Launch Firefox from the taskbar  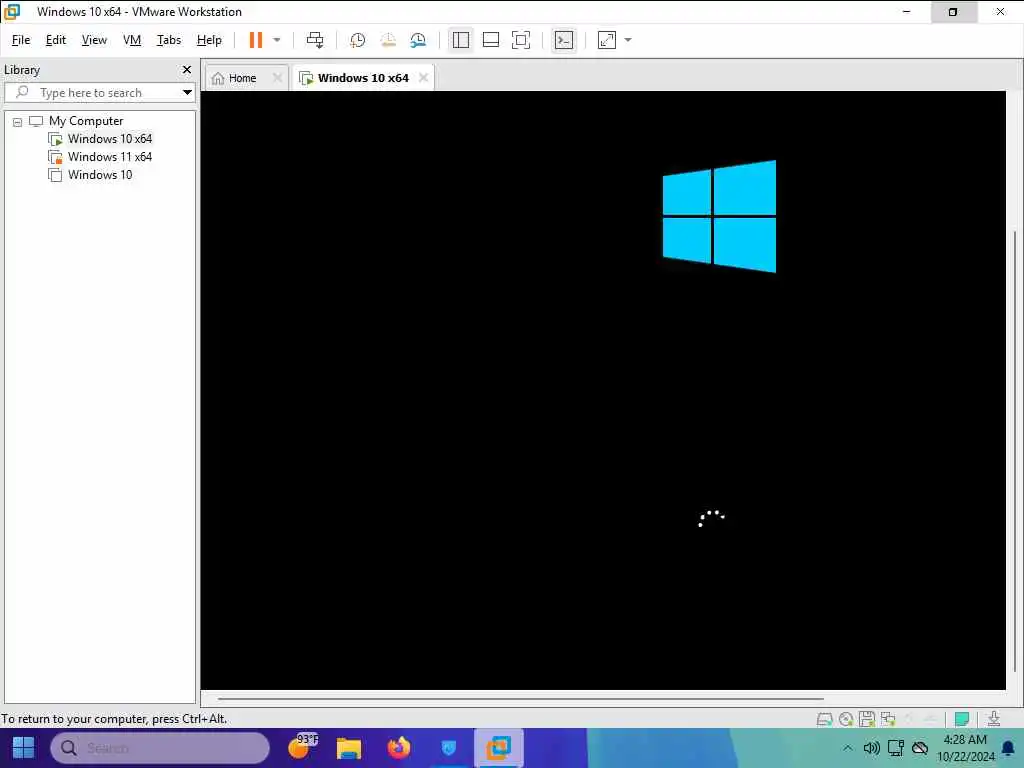398,748
